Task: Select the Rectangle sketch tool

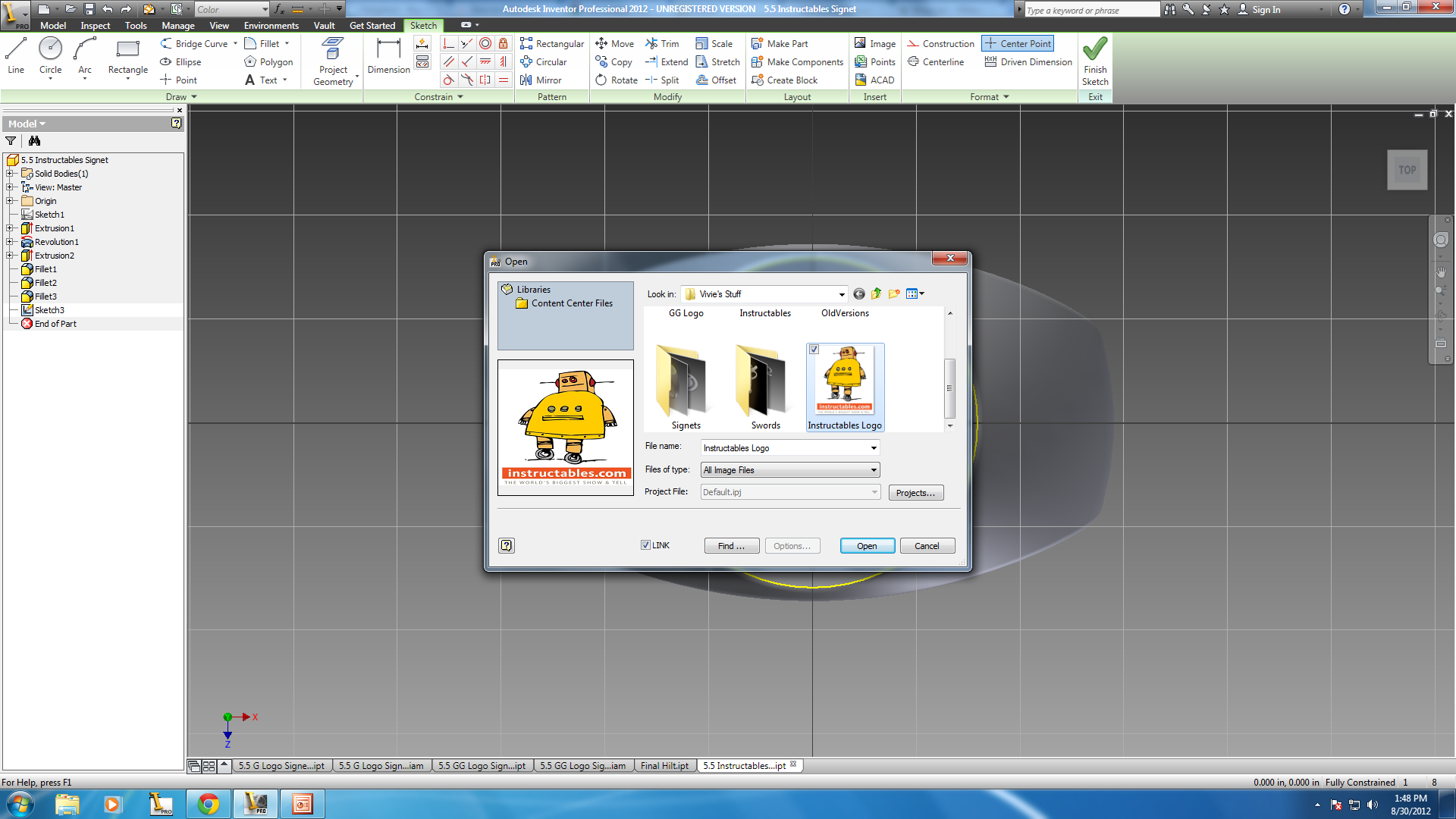Action: tap(127, 57)
